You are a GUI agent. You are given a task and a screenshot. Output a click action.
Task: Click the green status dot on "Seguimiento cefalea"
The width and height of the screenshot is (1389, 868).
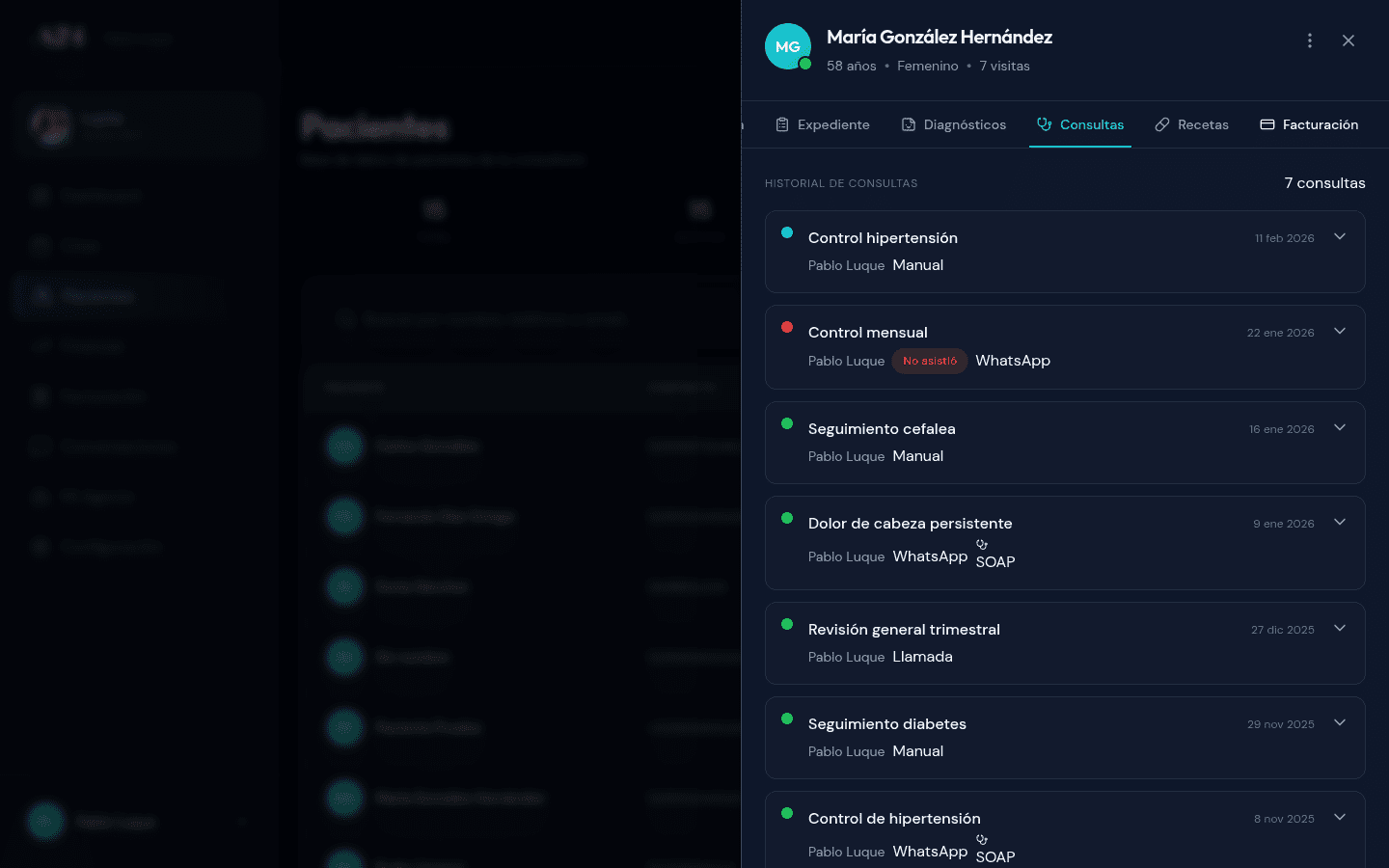pyautogui.click(x=787, y=424)
